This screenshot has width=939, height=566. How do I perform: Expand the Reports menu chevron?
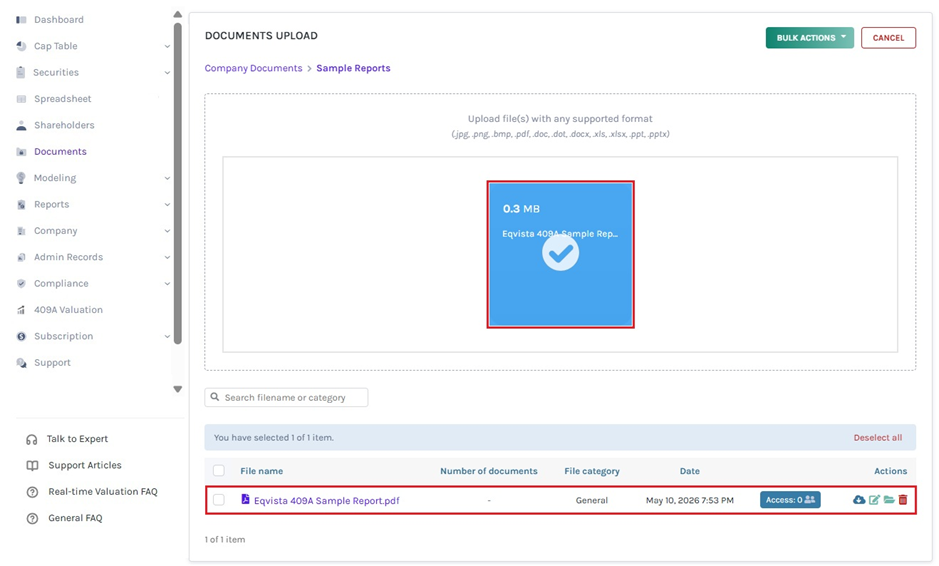[x=167, y=204]
